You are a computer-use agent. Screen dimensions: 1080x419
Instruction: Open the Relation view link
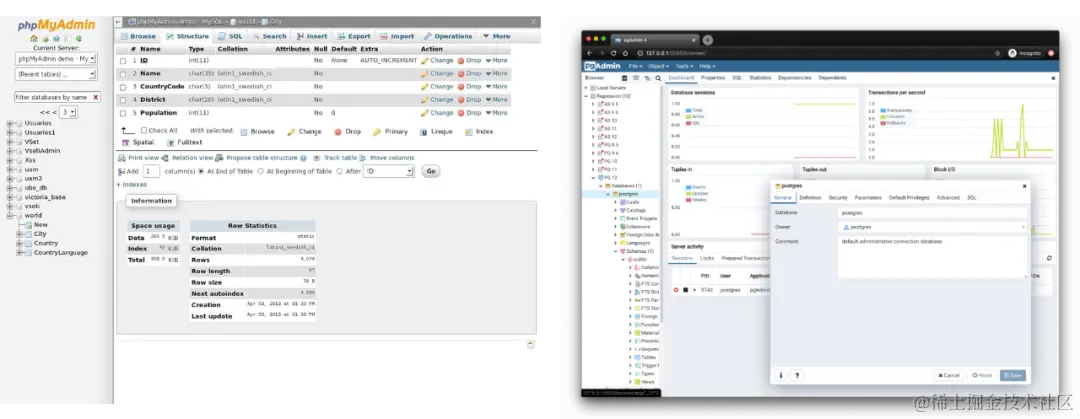pos(192,158)
